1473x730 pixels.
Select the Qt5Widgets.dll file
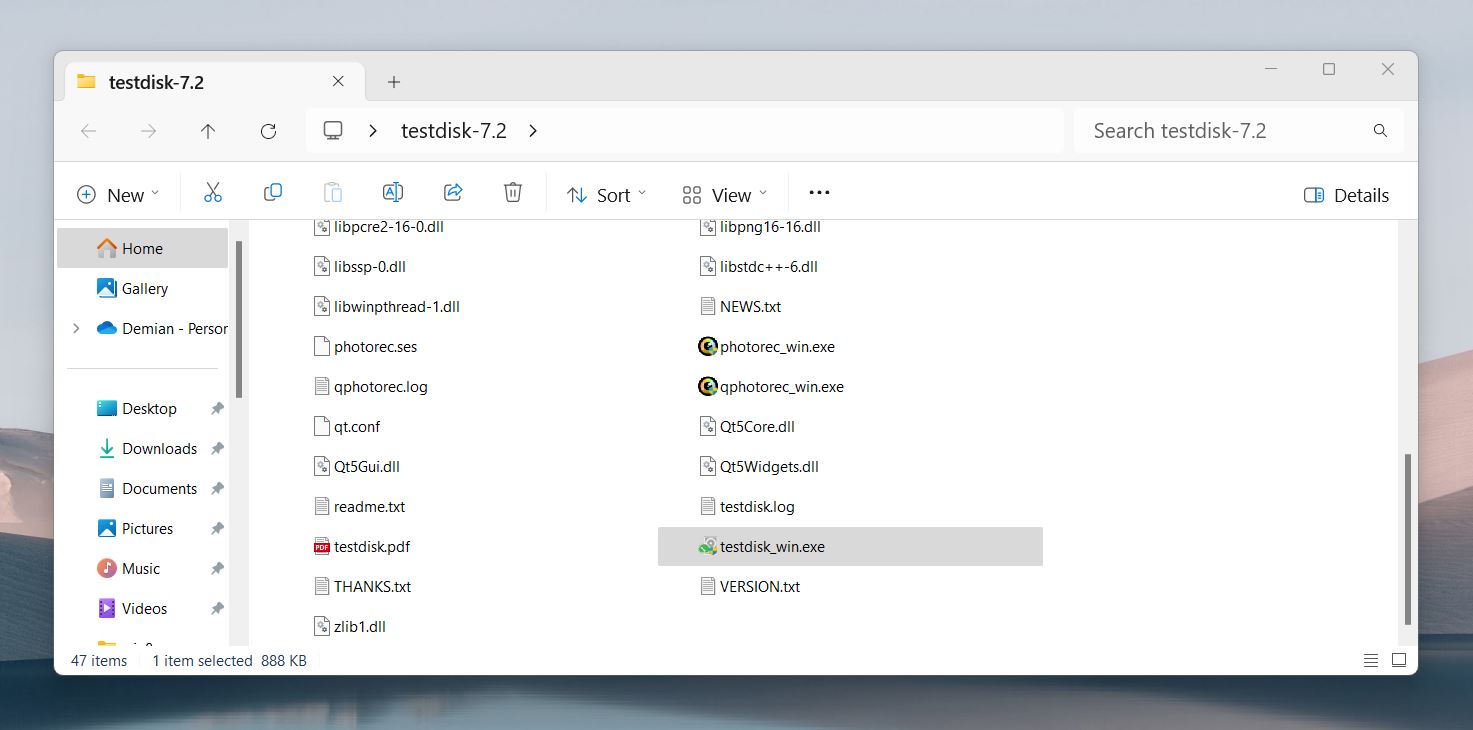tap(759, 467)
